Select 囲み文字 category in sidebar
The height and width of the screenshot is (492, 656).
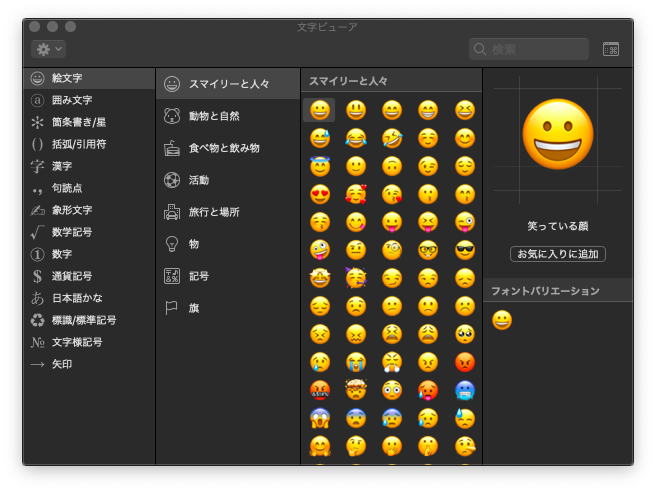click(71, 100)
